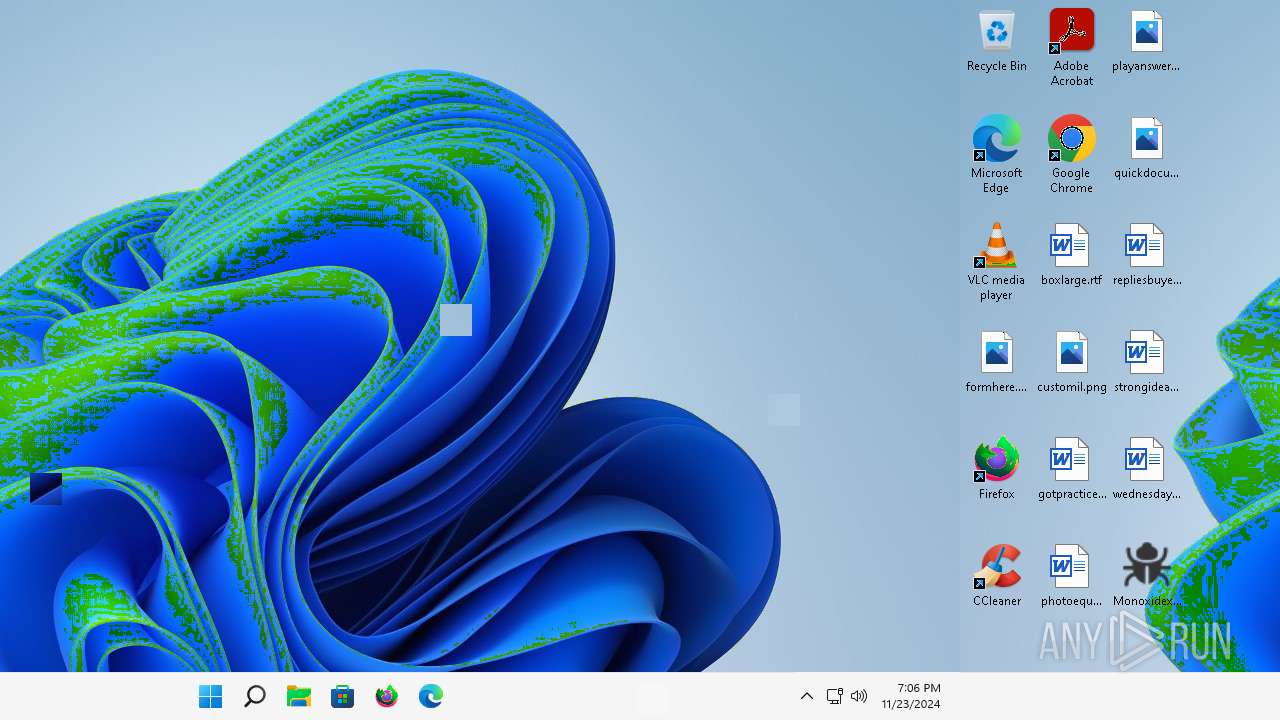Select the Monoxidex bug icon file

pos(1146,576)
